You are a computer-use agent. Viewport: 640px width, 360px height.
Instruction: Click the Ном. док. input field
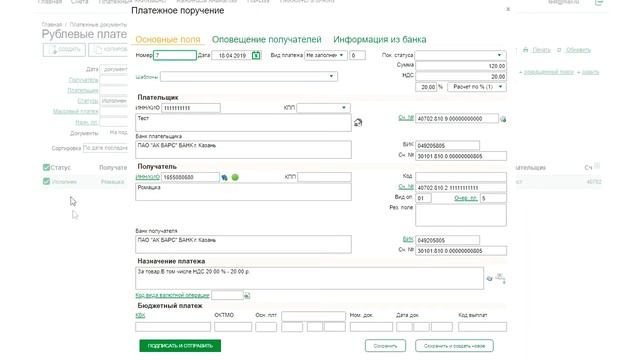click(x=371, y=327)
